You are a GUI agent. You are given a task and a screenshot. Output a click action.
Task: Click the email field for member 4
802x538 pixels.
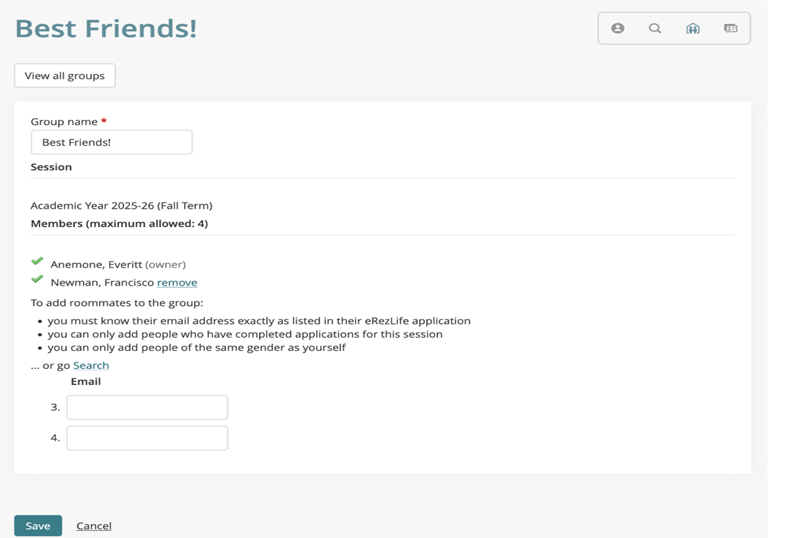tap(147, 438)
